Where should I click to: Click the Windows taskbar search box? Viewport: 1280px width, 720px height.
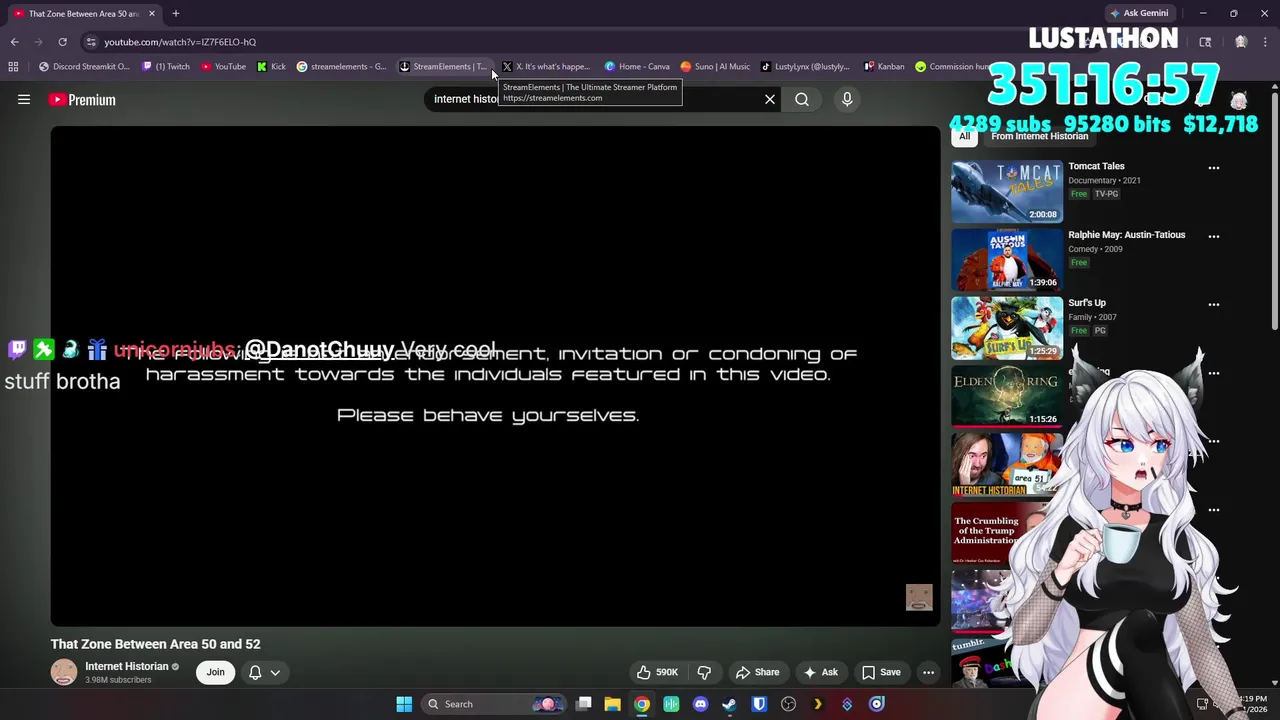[x=492, y=704]
